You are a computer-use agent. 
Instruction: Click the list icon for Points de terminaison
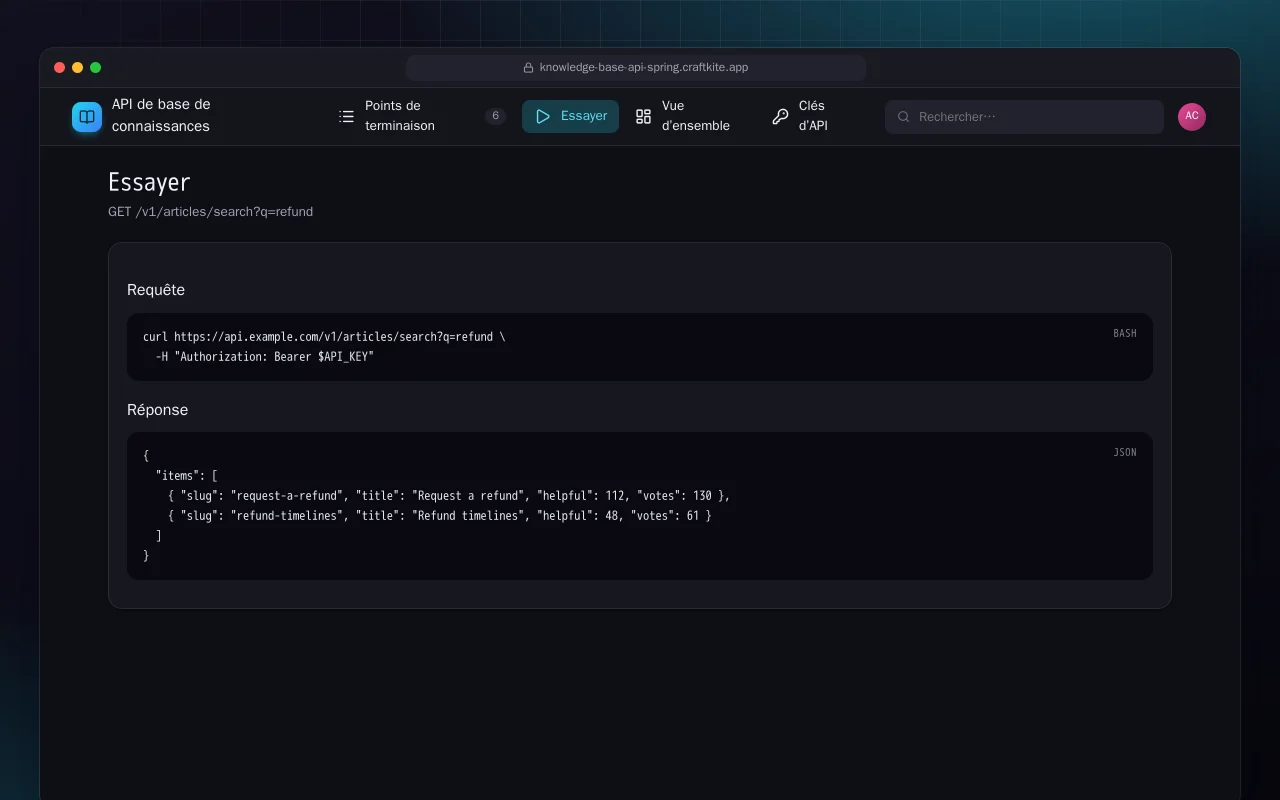click(x=346, y=117)
